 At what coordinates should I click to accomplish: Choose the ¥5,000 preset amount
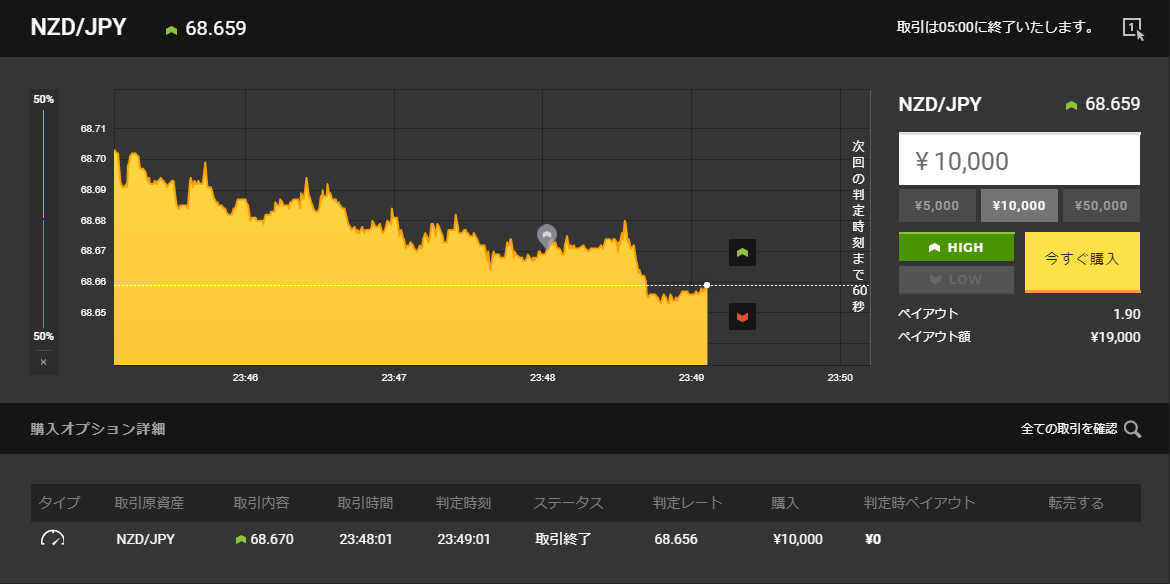937,206
